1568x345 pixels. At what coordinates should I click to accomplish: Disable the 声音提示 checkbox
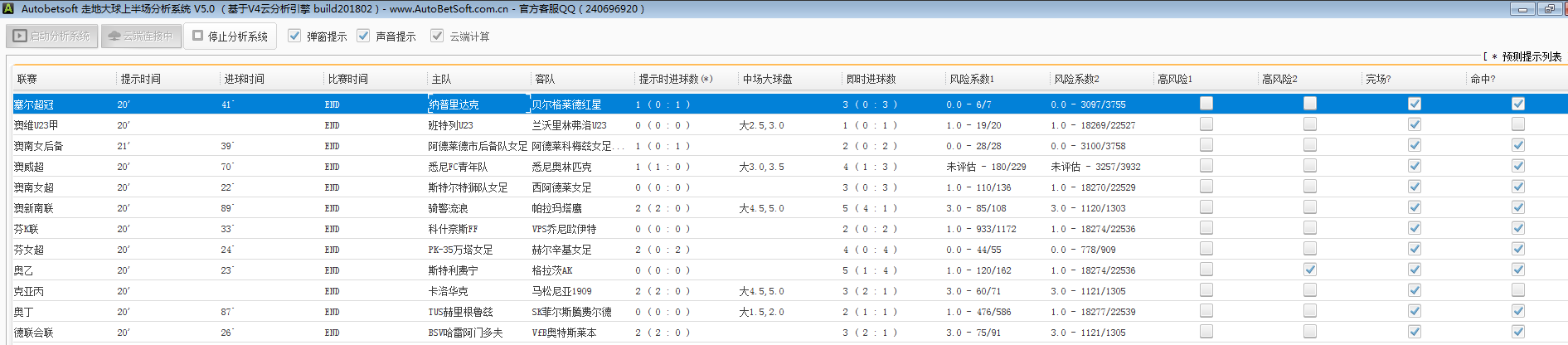363,36
